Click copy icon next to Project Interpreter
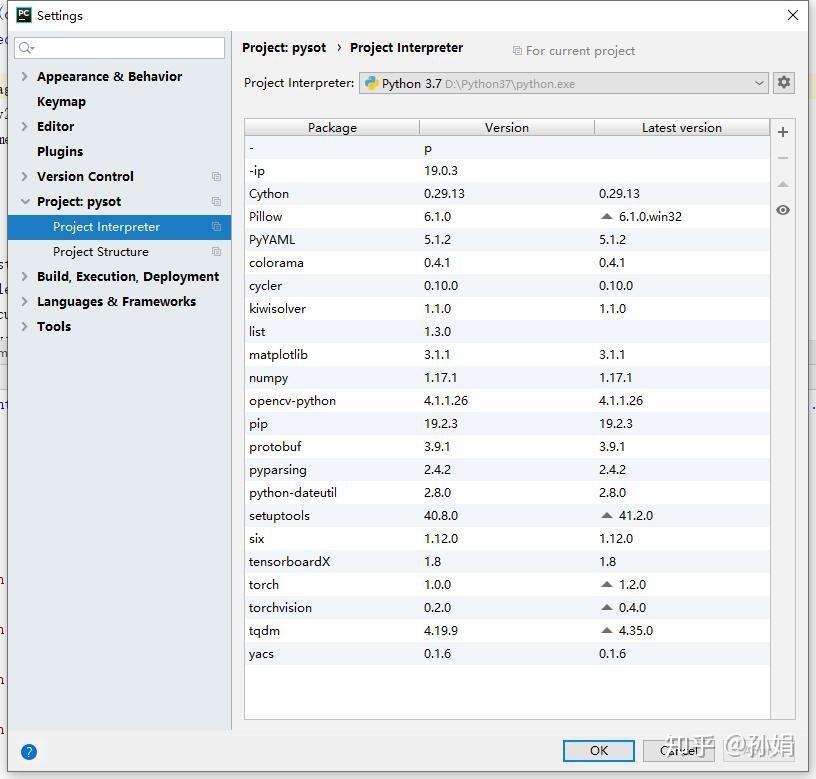The image size is (816, 779). click(x=216, y=226)
